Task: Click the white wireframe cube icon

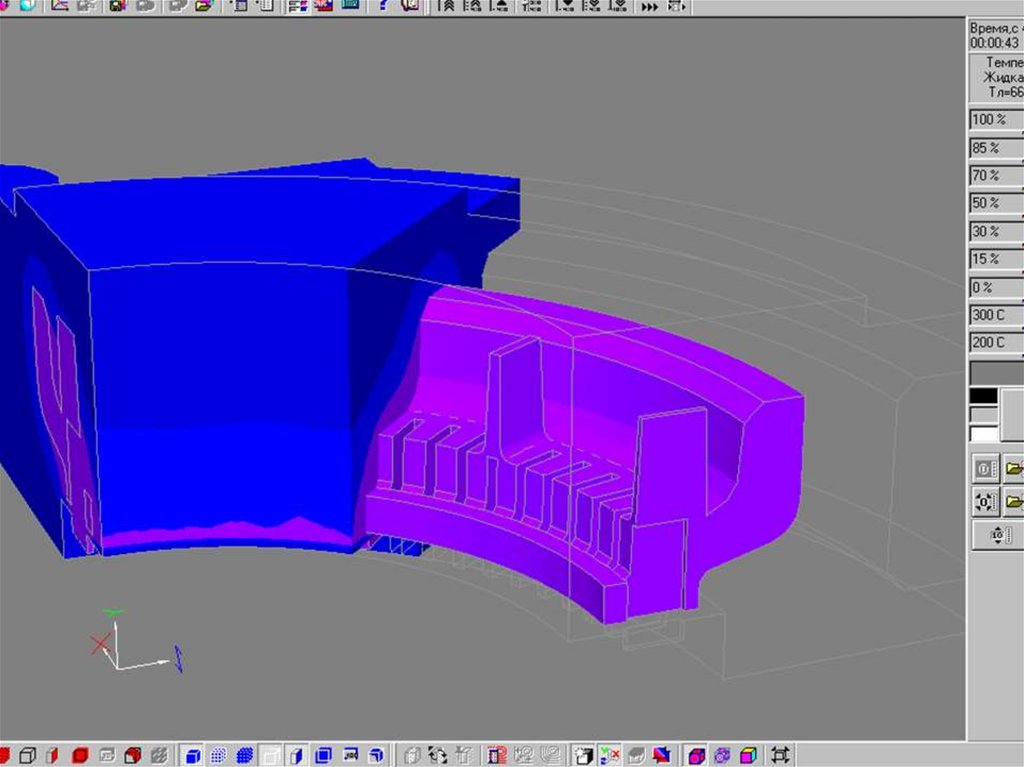Action: [x=28, y=755]
